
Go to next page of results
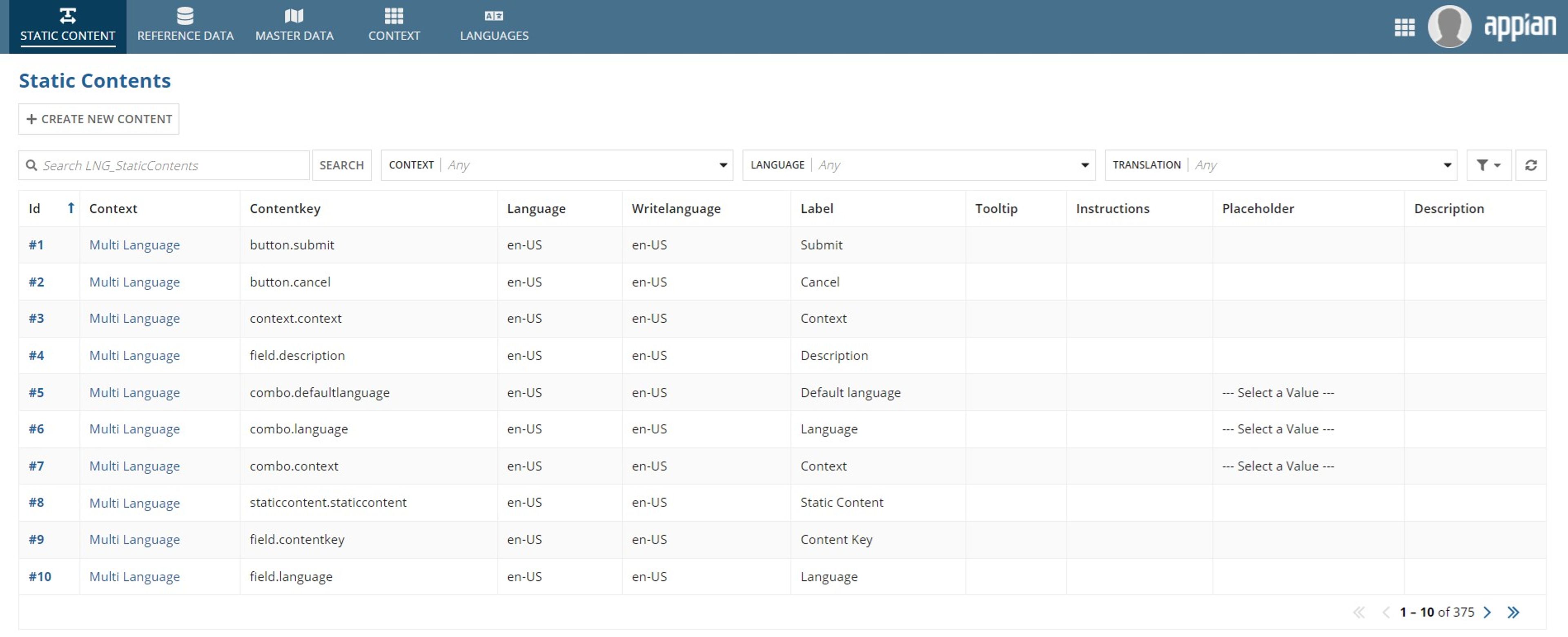[x=1487, y=612]
